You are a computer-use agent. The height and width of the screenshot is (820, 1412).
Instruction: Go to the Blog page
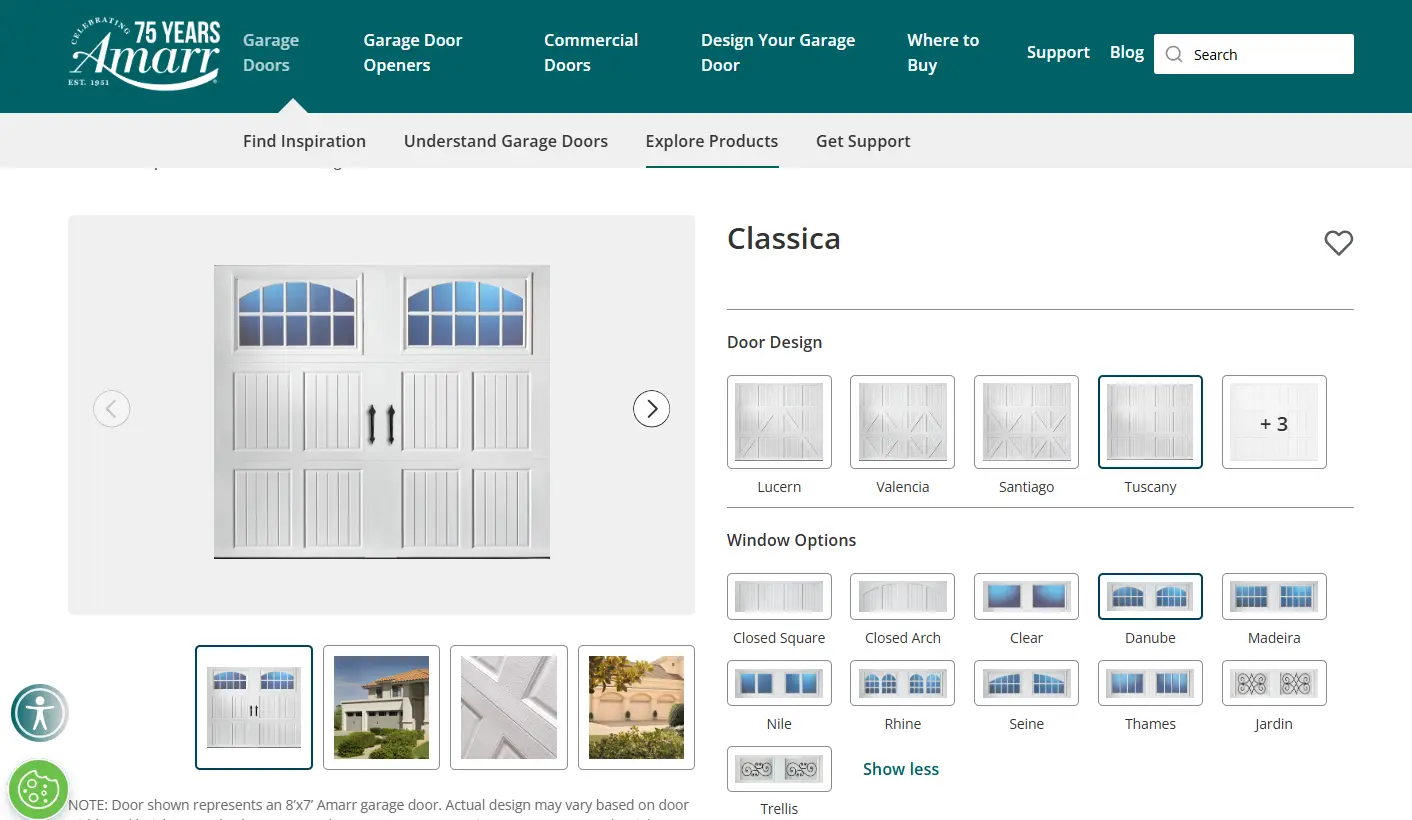click(x=1127, y=52)
